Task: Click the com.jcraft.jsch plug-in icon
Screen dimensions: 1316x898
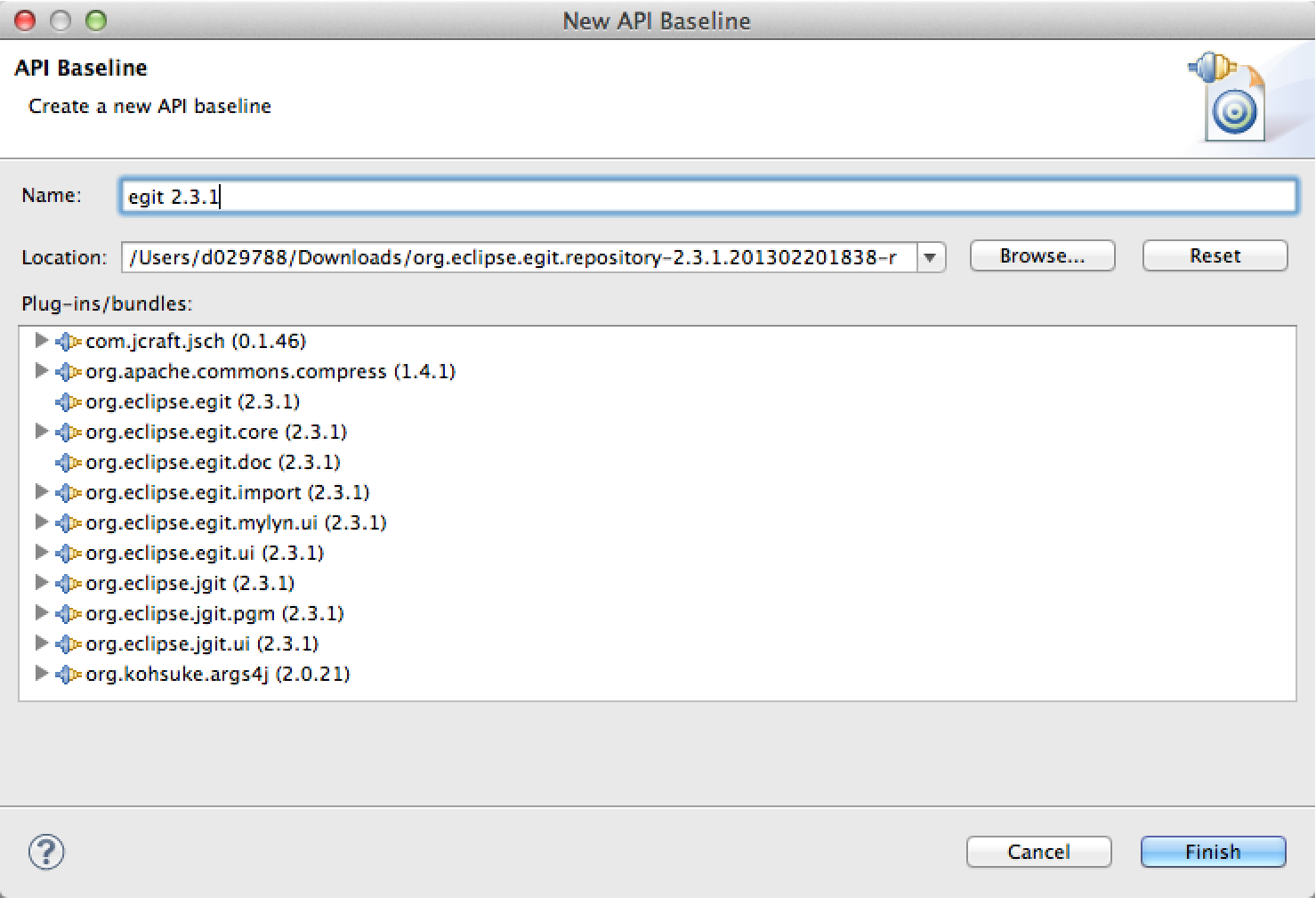Action: (68, 342)
